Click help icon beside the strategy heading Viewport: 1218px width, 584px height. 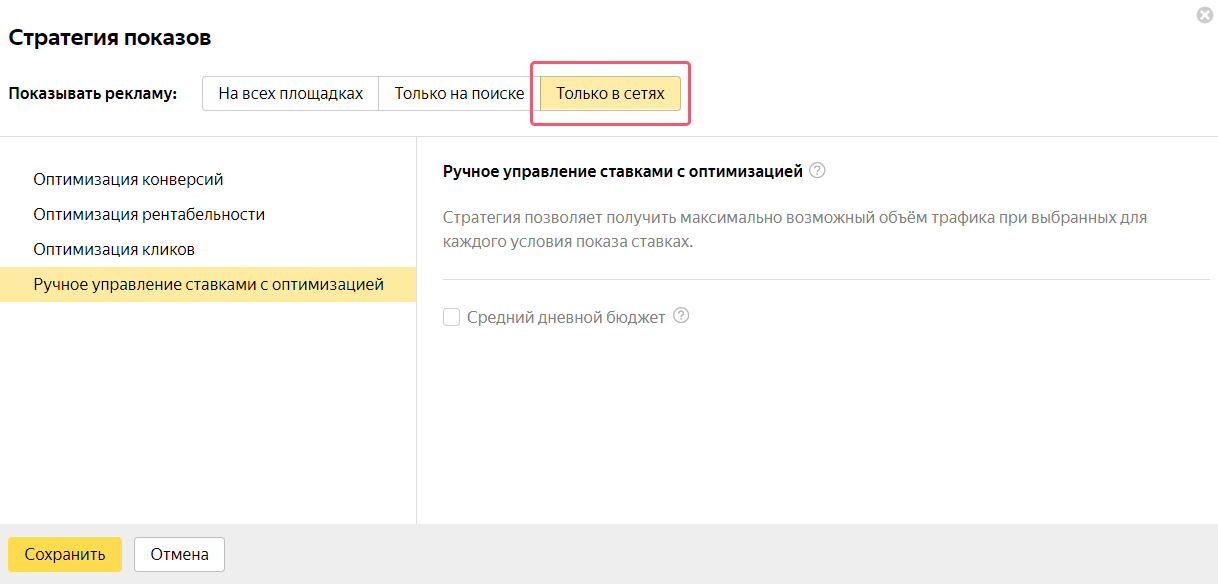[x=817, y=171]
